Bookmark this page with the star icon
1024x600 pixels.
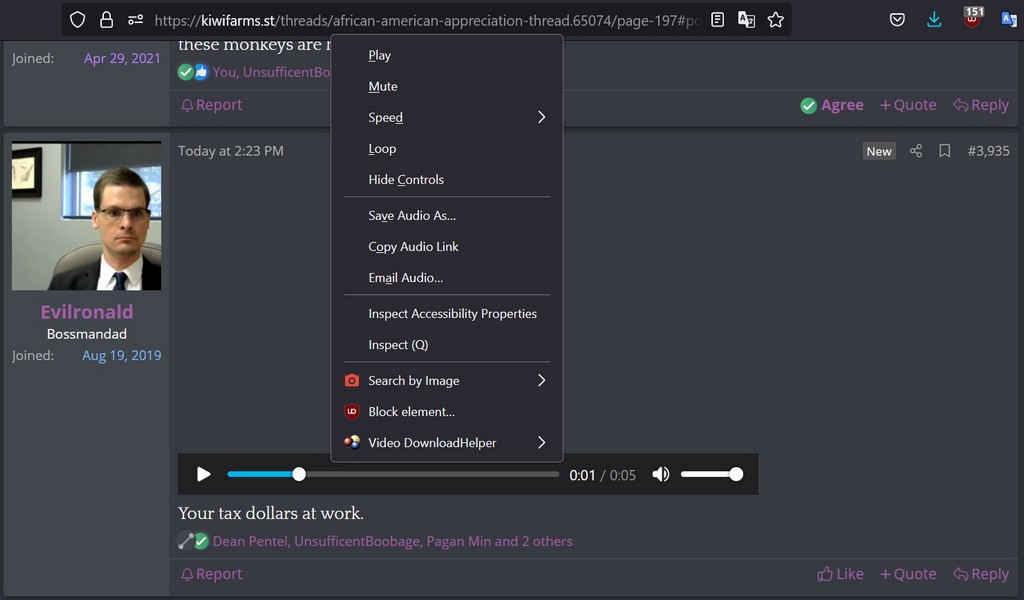click(x=775, y=20)
